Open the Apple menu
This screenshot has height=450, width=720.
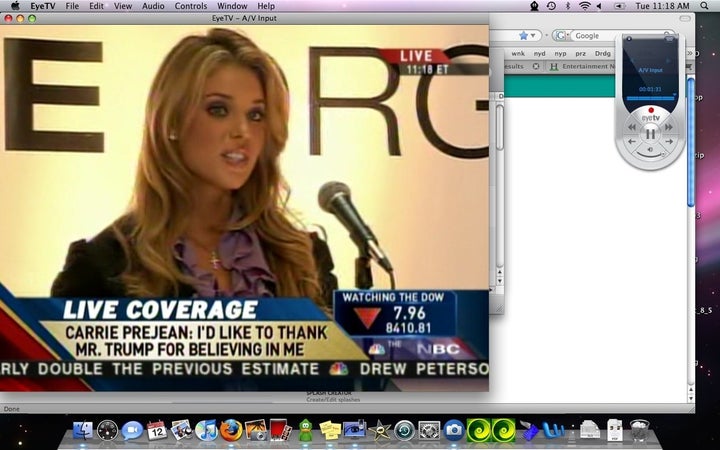click(x=15, y=6)
